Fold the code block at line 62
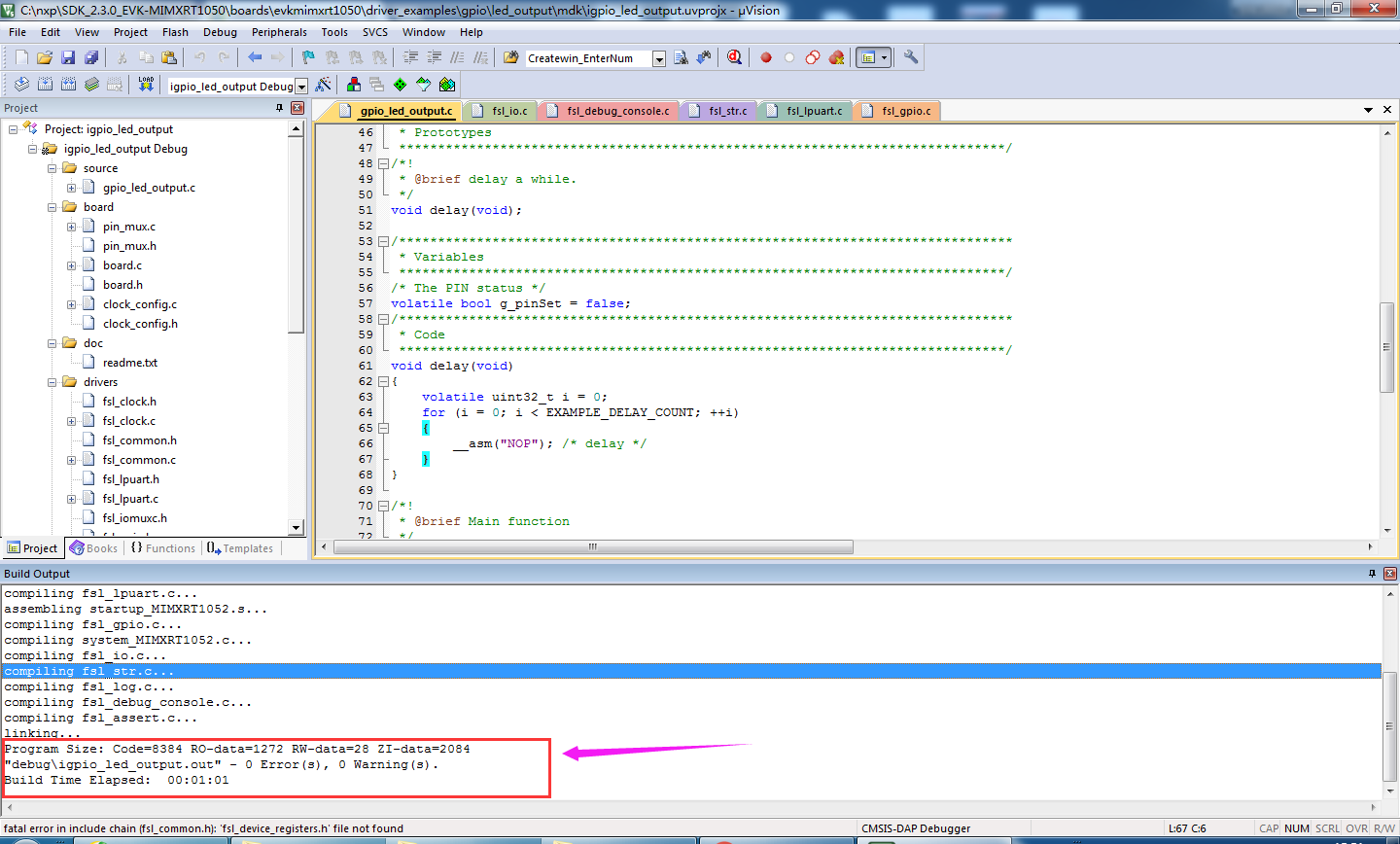The image size is (1400, 844). pyautogui.click(x=383, y=381)
